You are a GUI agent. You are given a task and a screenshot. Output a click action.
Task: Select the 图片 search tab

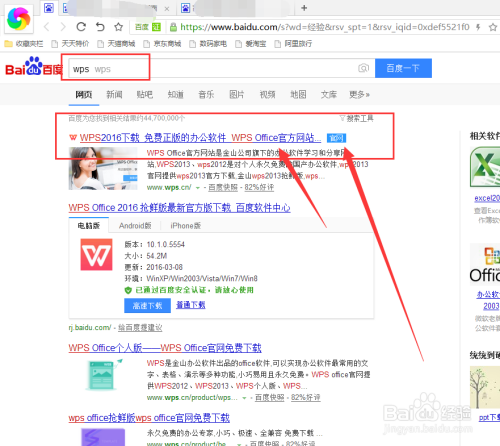pyautogui.click(x=237, y=95)
